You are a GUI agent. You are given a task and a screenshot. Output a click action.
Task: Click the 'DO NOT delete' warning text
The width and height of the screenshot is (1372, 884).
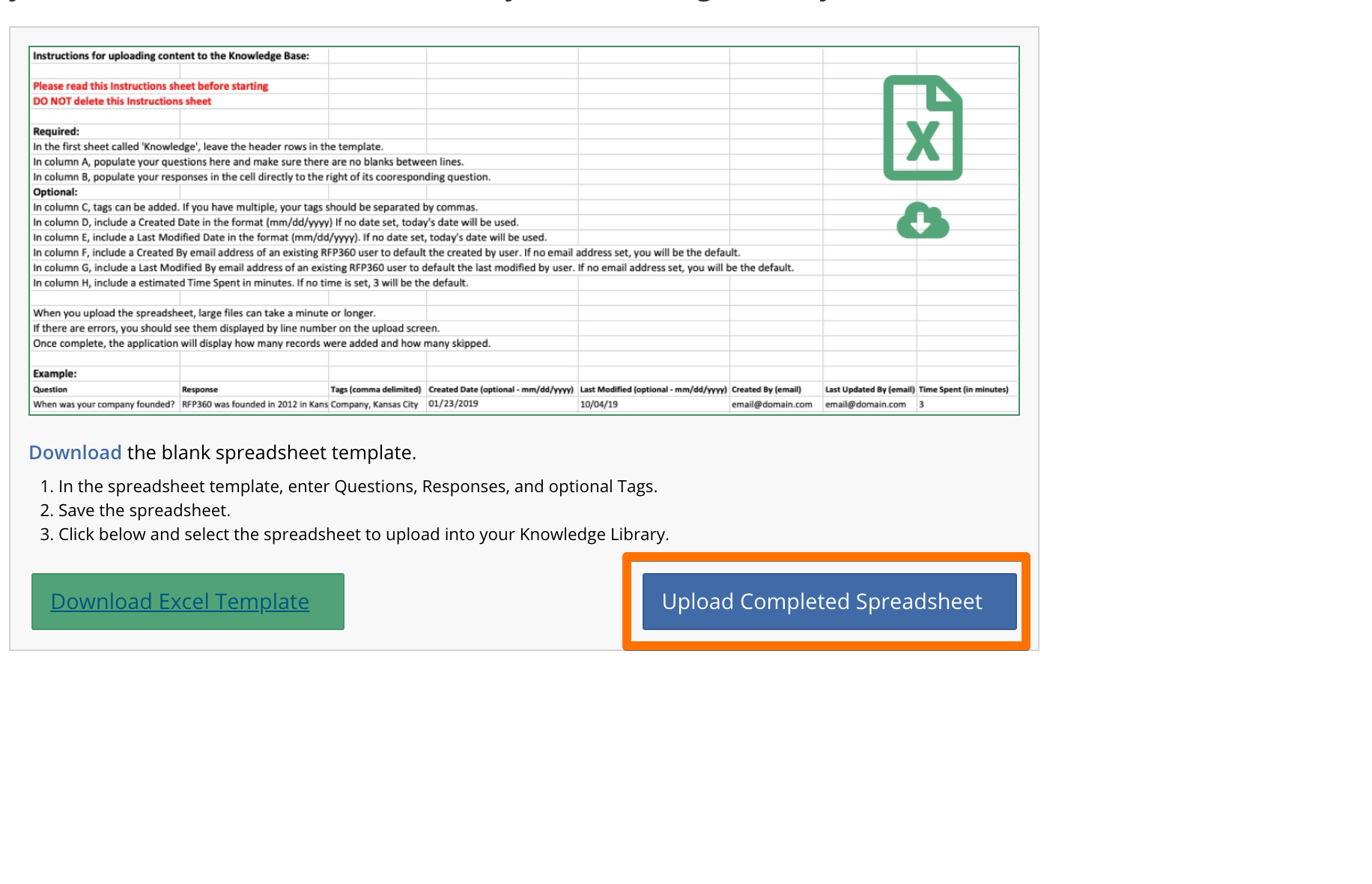(122, 101)
